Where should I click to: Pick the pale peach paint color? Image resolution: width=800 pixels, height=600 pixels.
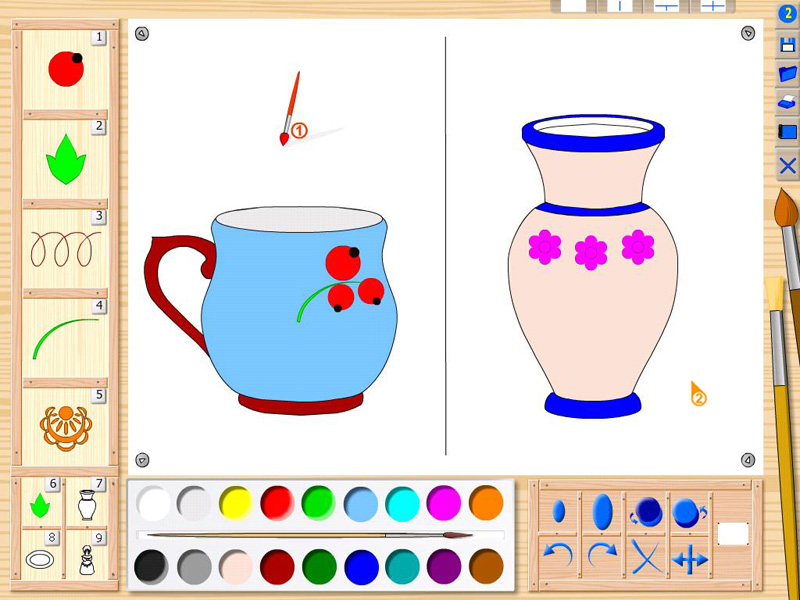(236, 567)
